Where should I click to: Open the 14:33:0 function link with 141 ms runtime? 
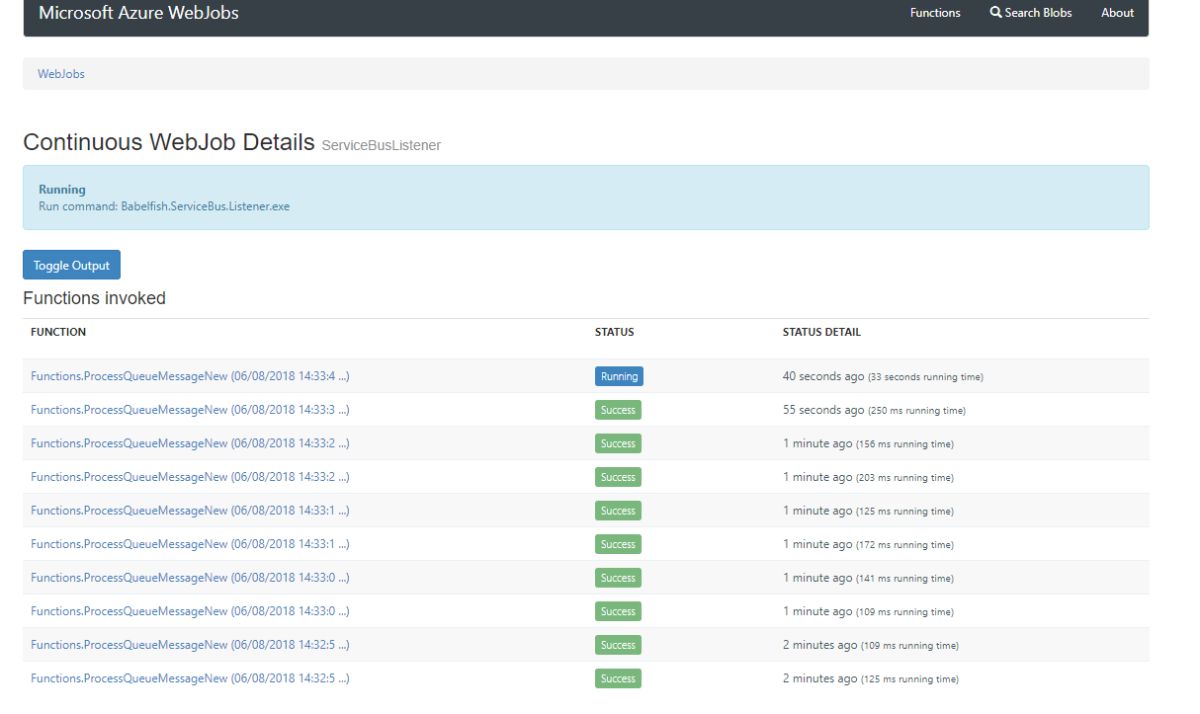tap(190, 577)
